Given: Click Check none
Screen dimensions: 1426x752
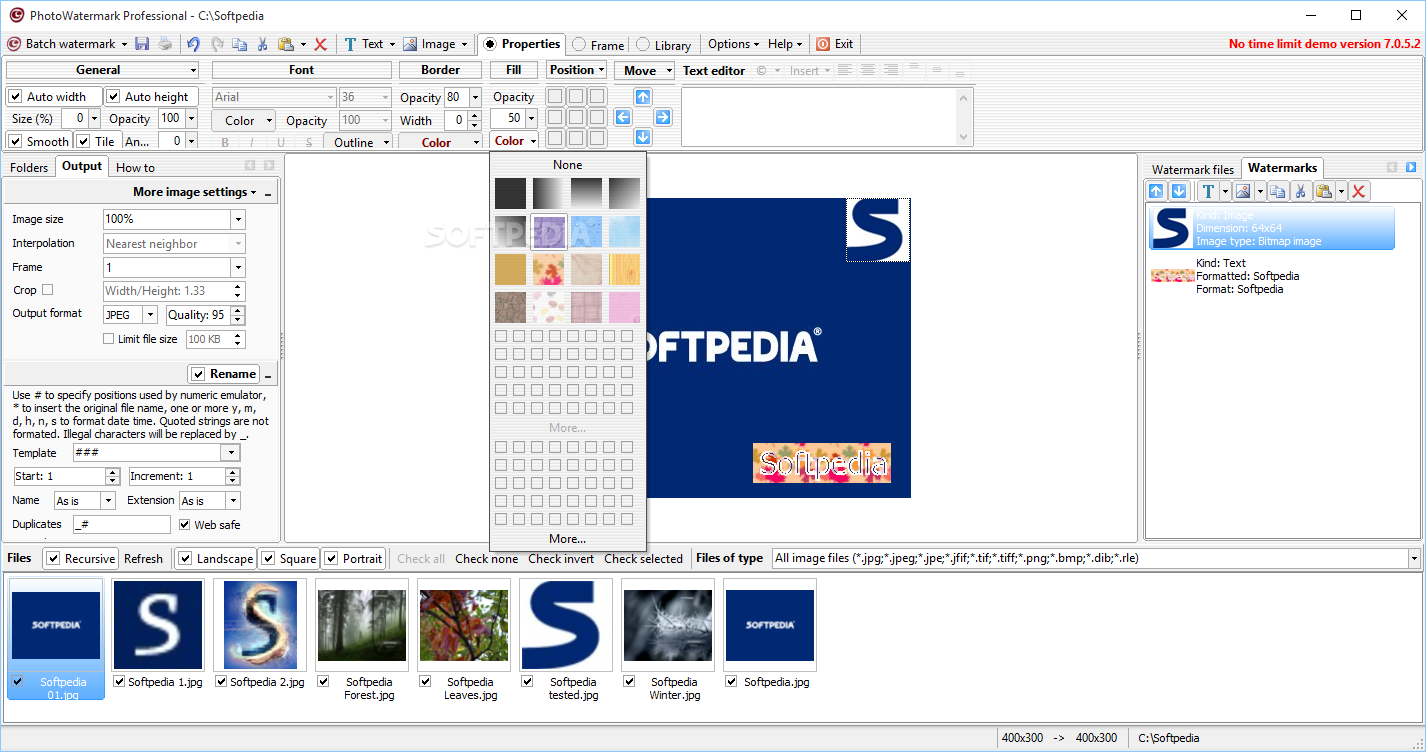Looking at the screenshot, I should [486, 559].
